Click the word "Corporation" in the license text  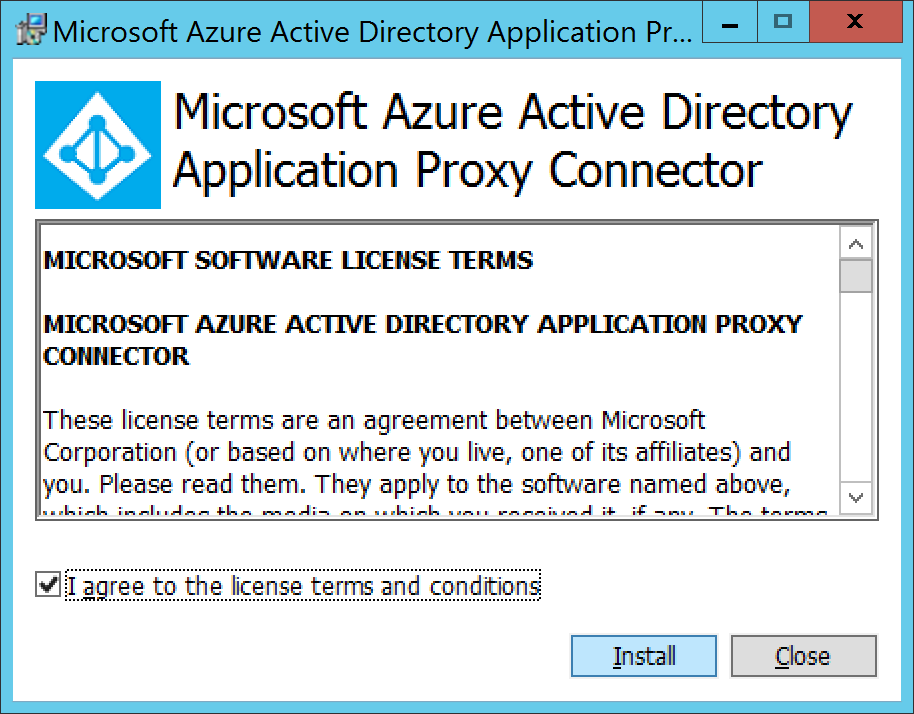coord(110,452)
